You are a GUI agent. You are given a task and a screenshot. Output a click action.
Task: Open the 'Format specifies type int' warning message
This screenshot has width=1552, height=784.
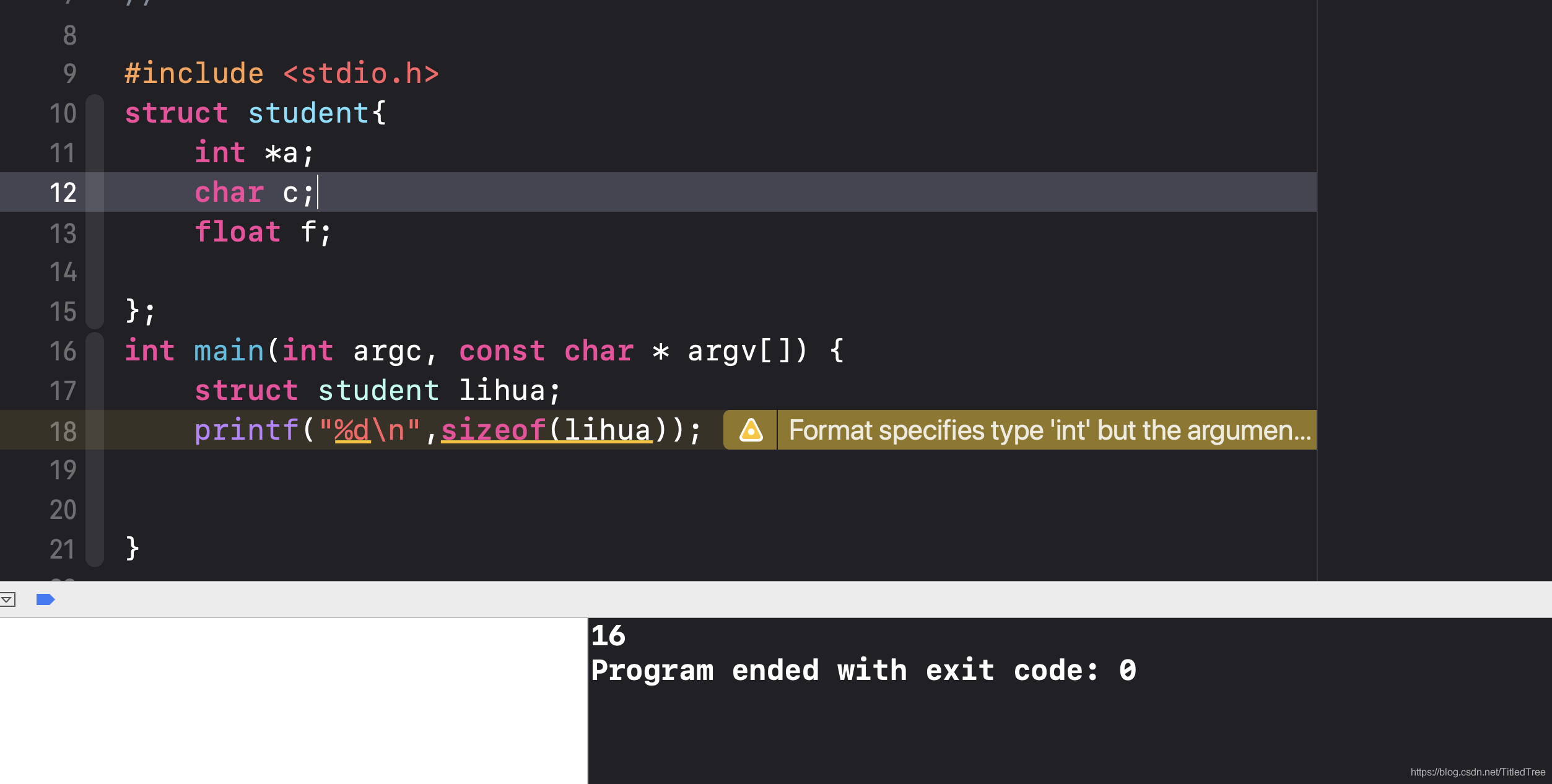pos(1048,430)
